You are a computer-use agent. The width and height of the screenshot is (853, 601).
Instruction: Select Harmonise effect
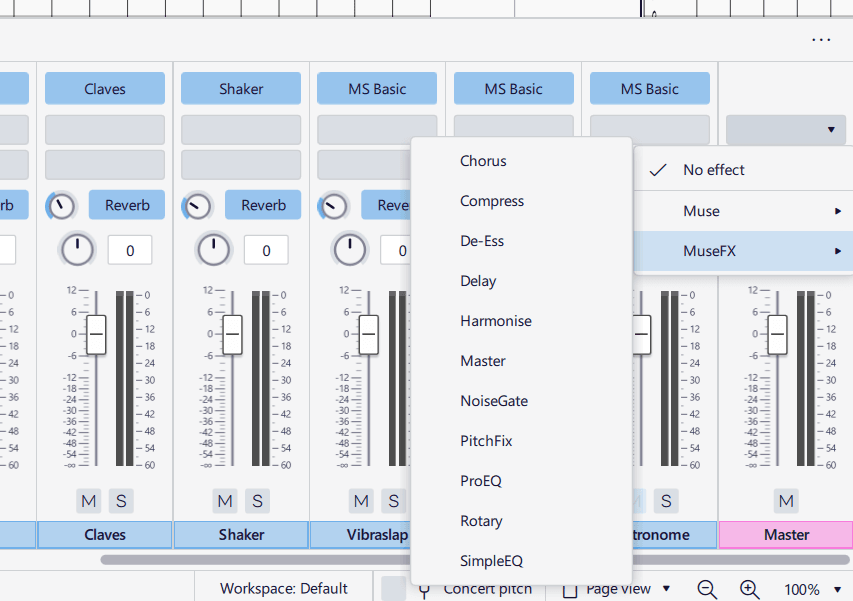[521, 321]
